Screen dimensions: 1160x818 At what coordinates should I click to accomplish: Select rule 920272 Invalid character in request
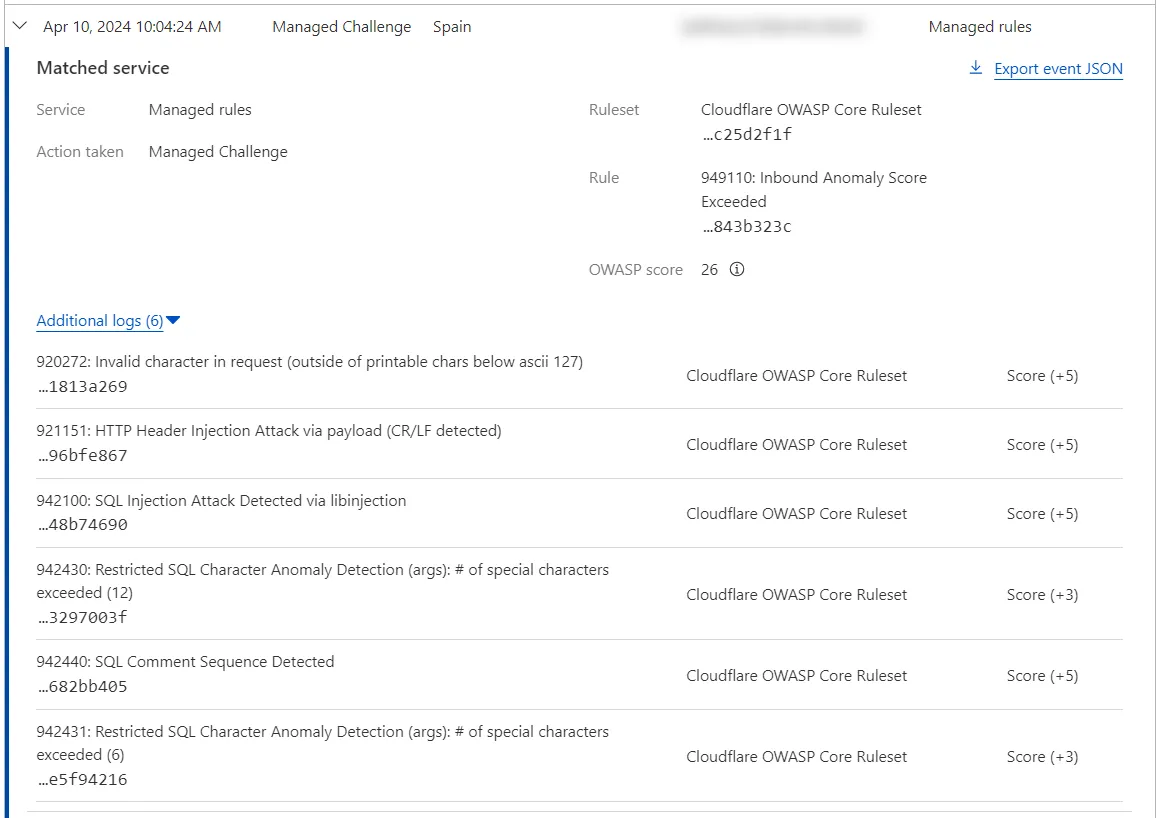coord(309,361)
